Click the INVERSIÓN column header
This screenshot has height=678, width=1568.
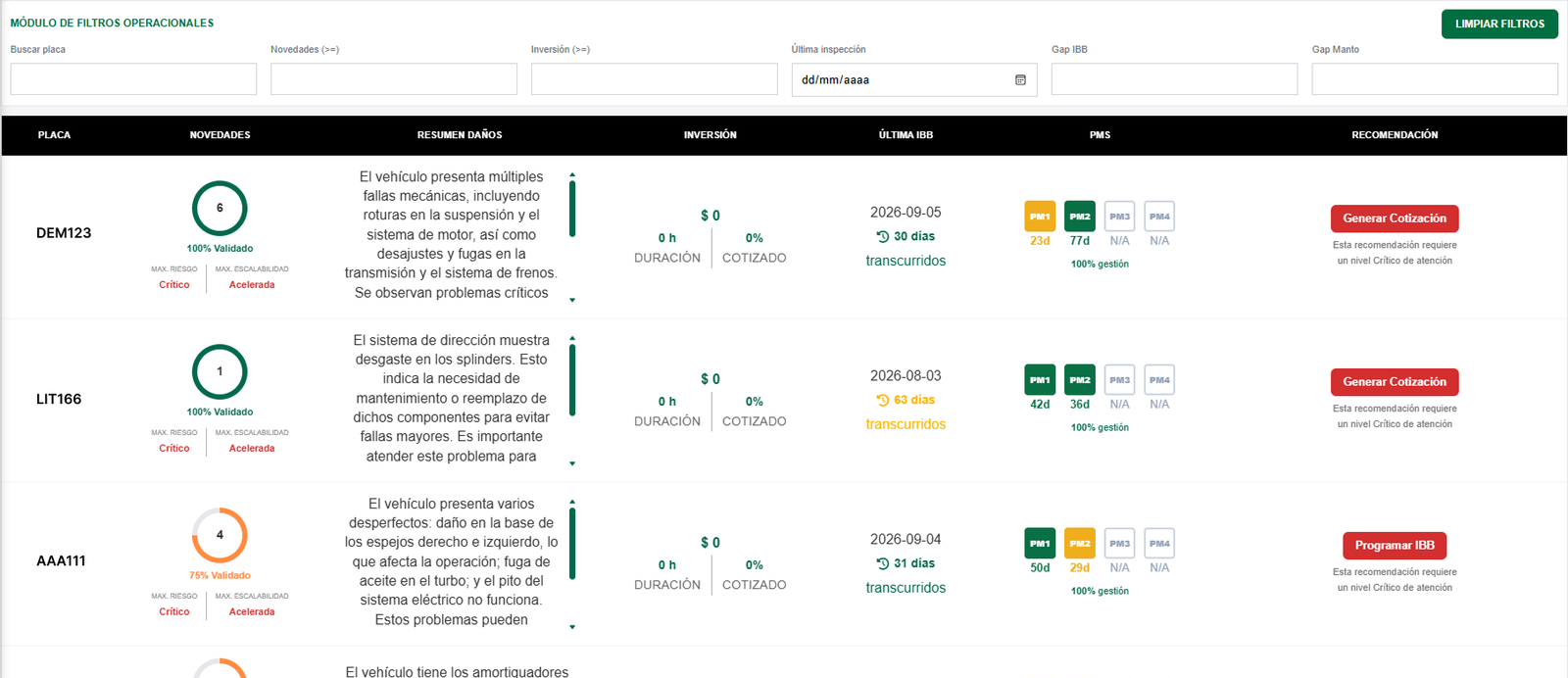click(710, 135)
